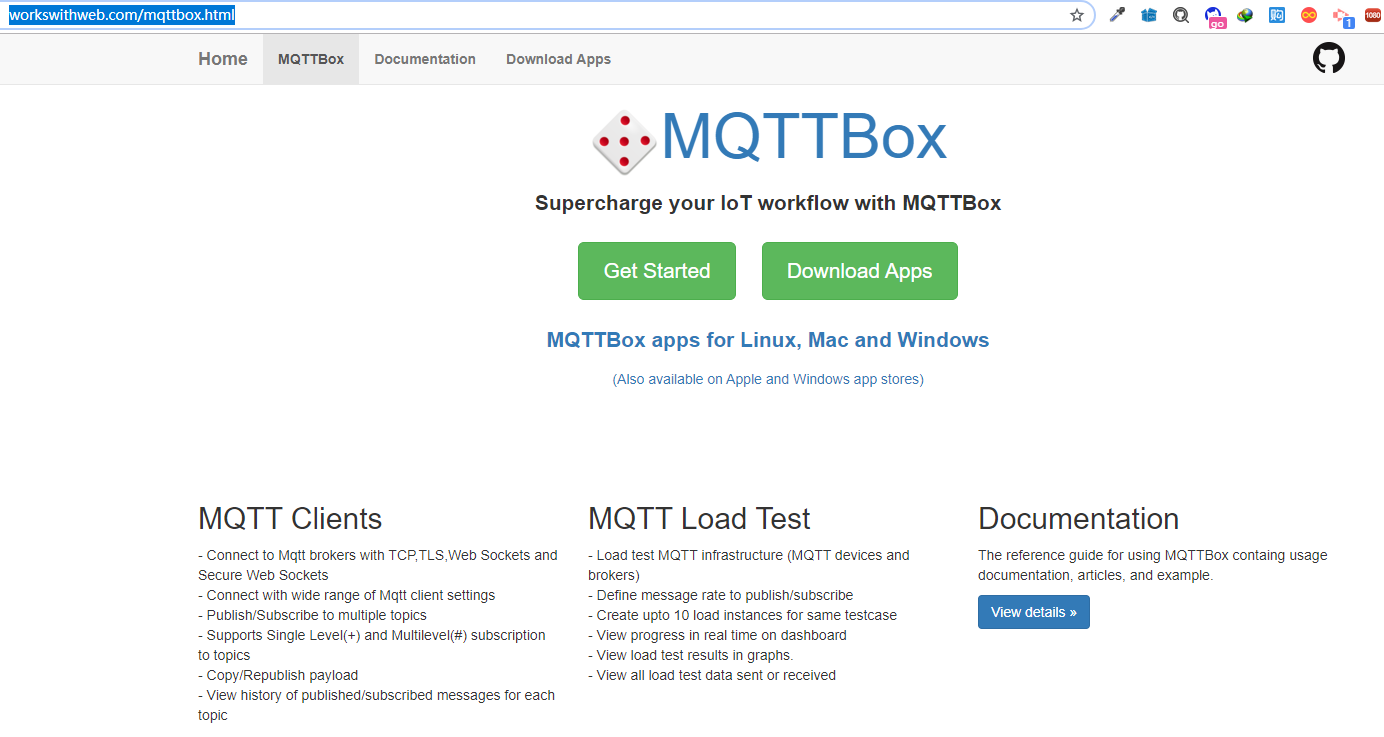Click the MQTTBox dice logo
The width and height of the screenshot is (1384, 737).
pos(624,142)
